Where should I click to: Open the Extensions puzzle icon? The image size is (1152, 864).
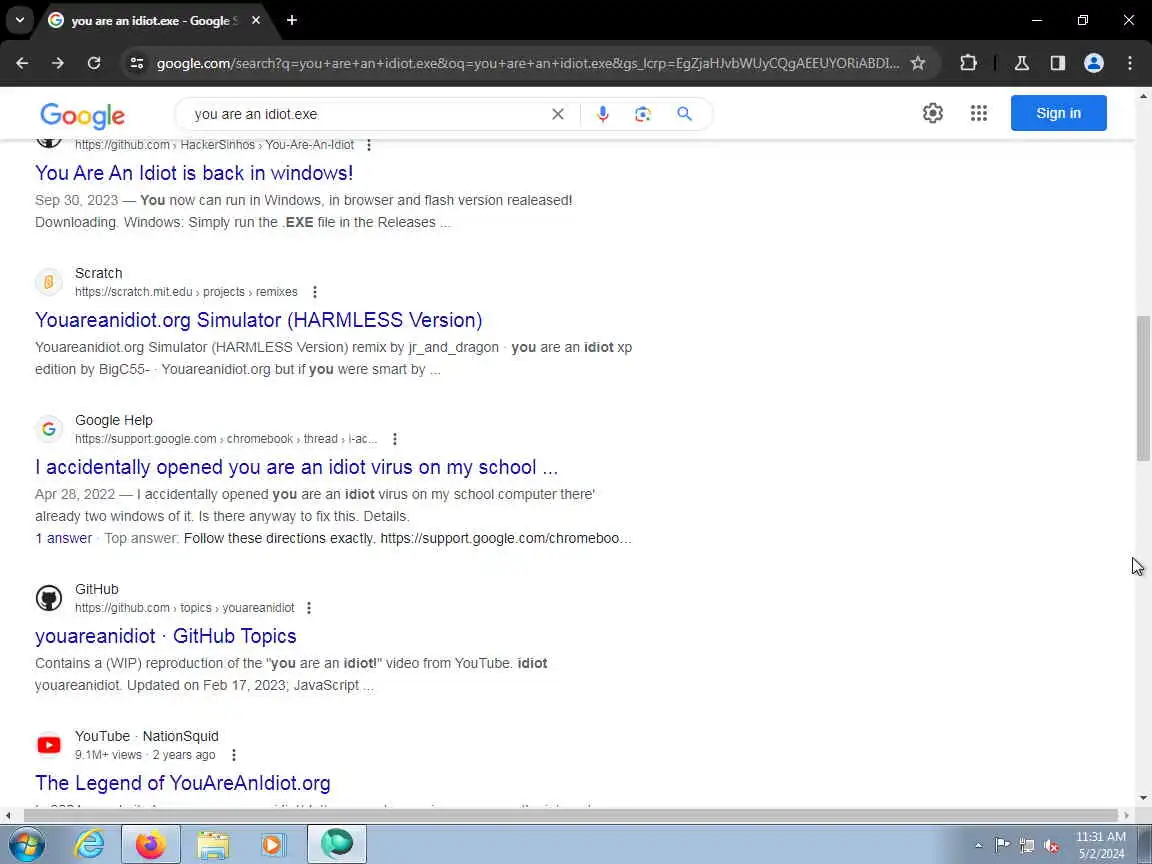(968, 63)
